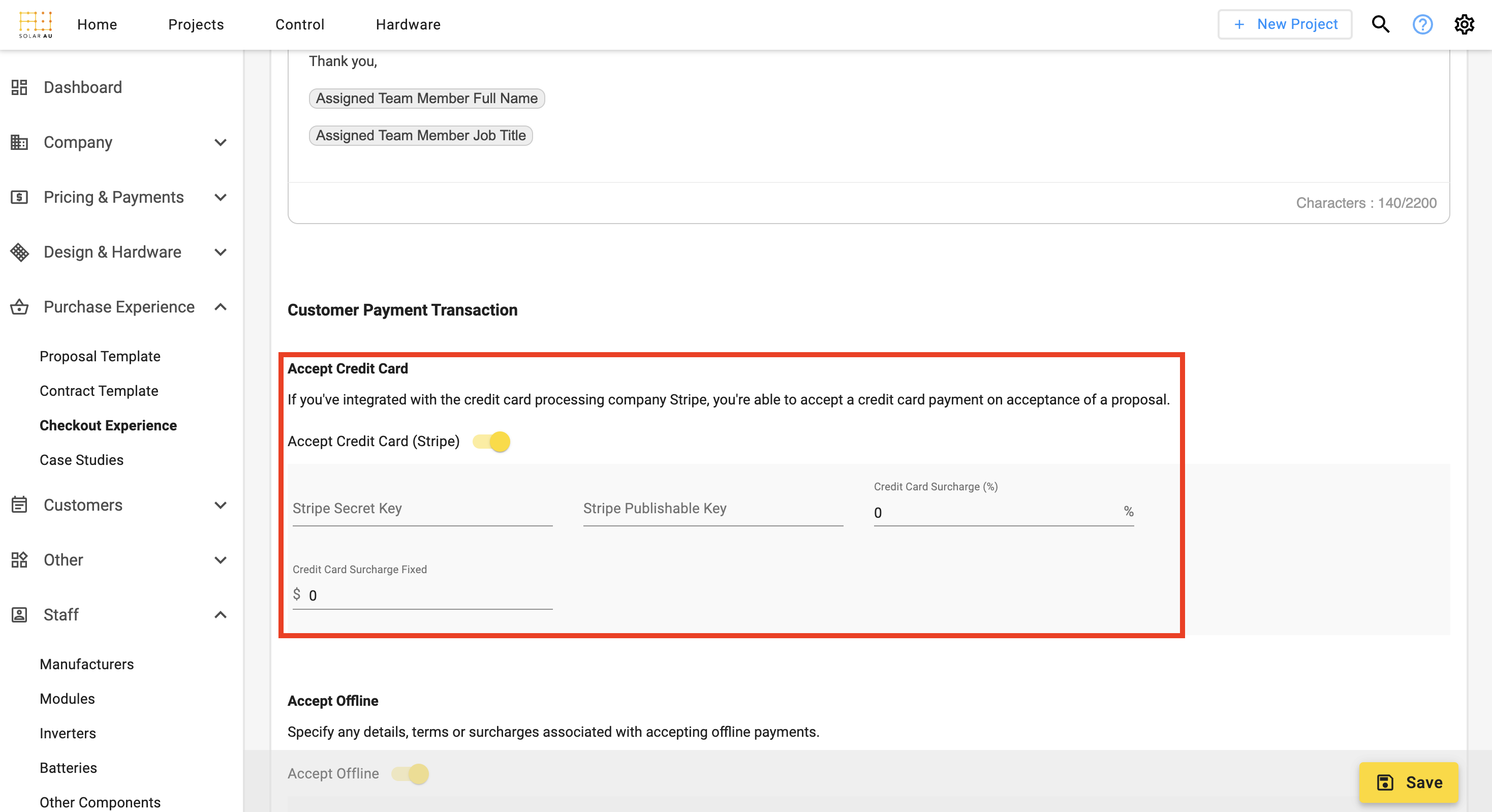Click the Save button
Viewport: 1492px width, 812px height.
click(1409, 783)
